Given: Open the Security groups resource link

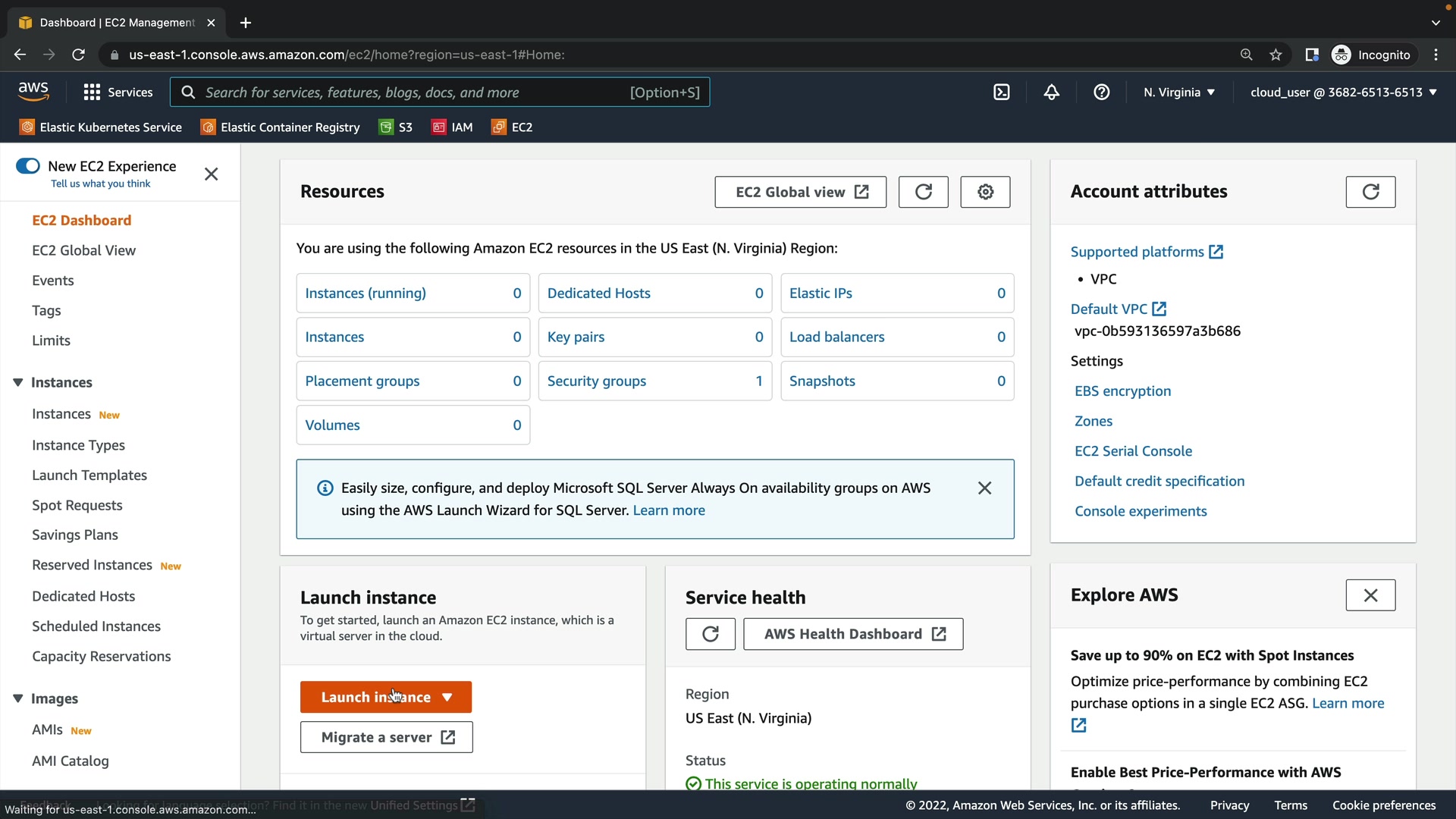Looking at the screenshot, I should (x=596, y=381).
